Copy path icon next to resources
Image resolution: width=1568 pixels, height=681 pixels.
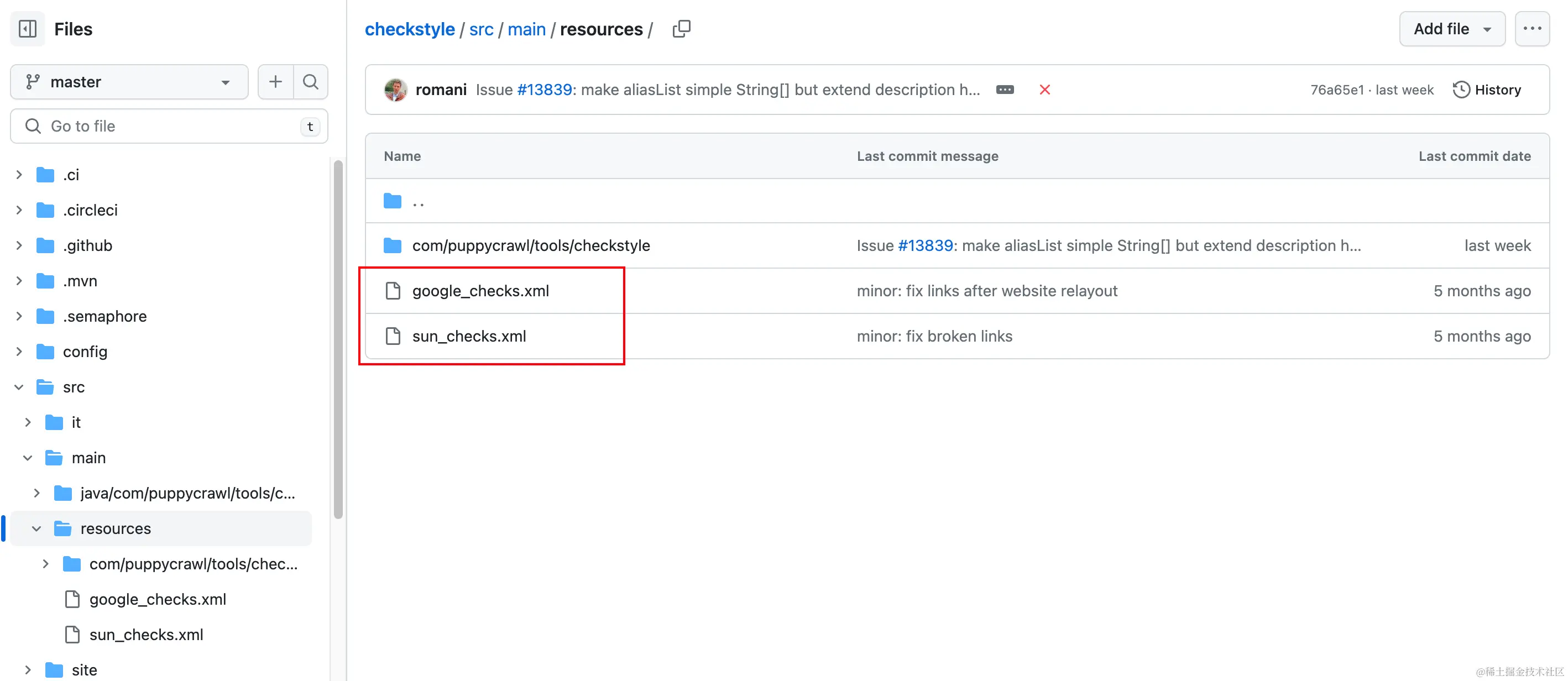coord(681,29)
